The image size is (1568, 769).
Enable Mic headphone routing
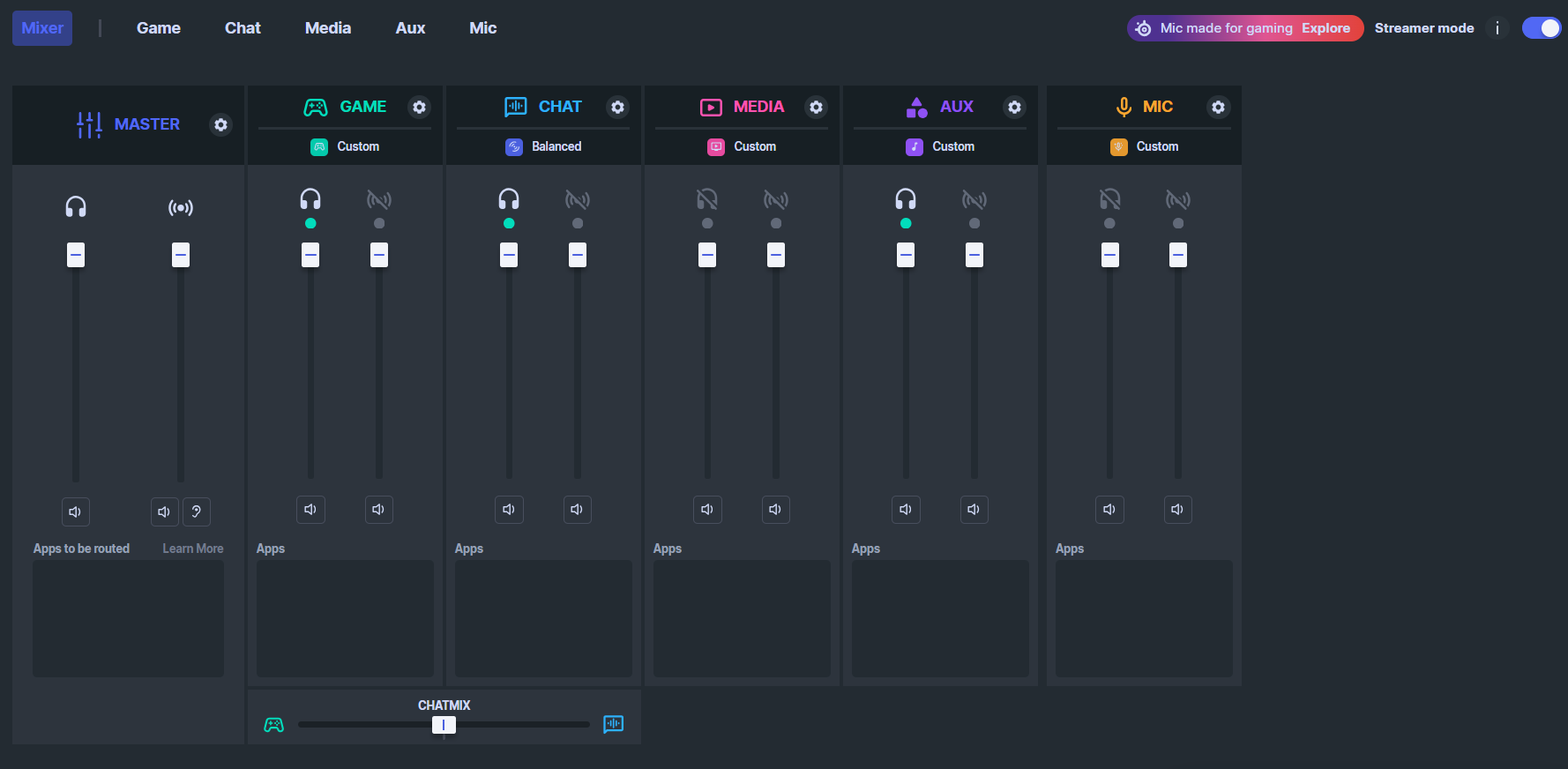coord(1110,199)
